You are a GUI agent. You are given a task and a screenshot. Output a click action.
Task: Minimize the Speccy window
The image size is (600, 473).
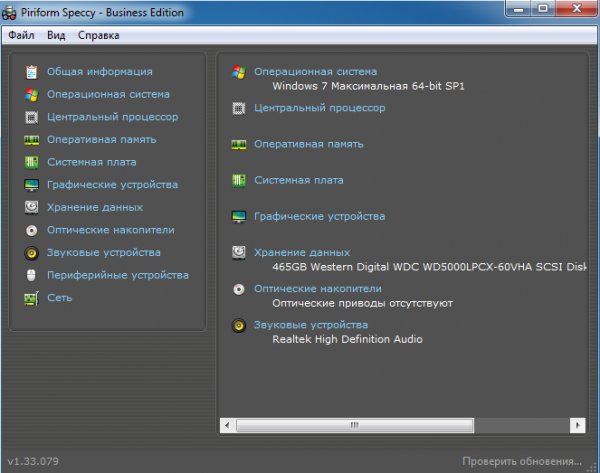point(518,9)
